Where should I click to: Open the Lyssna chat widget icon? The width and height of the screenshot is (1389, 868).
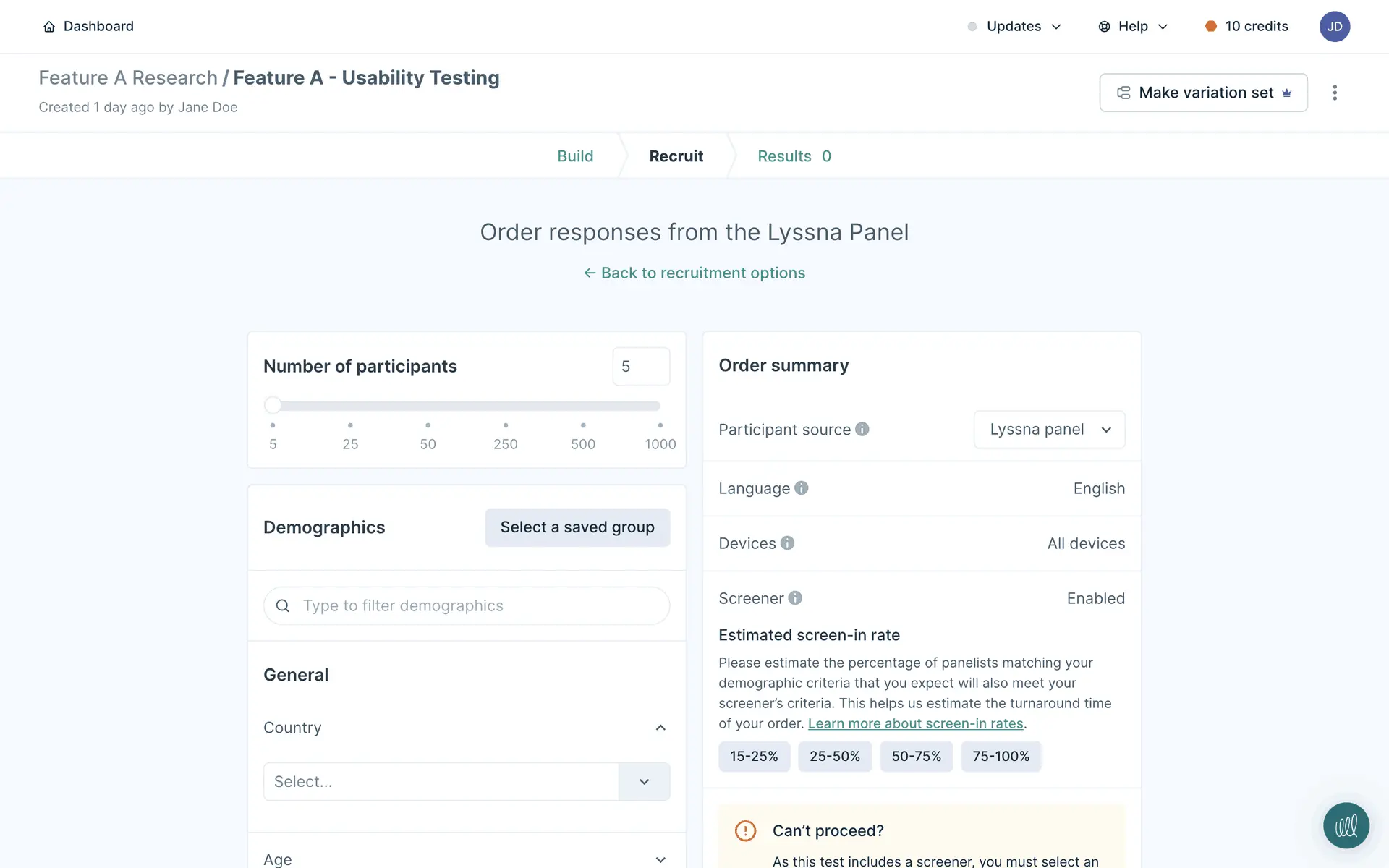[x=1346, y=825]
